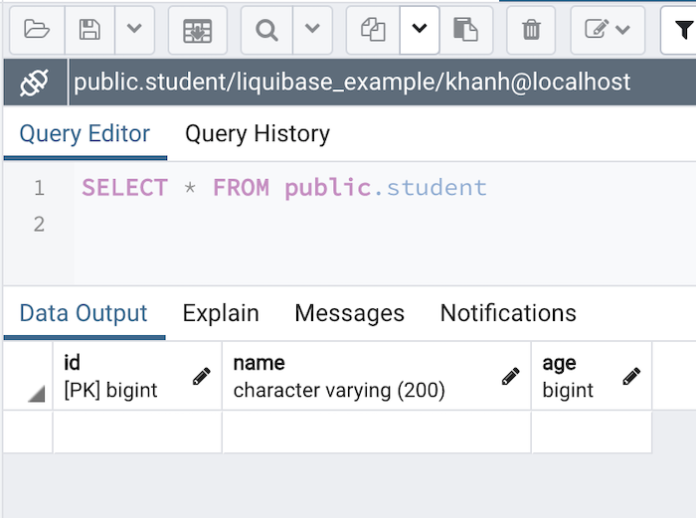This screenshot has height=518, width=696.
Task: Open the Messages tab
Action: 349,313
